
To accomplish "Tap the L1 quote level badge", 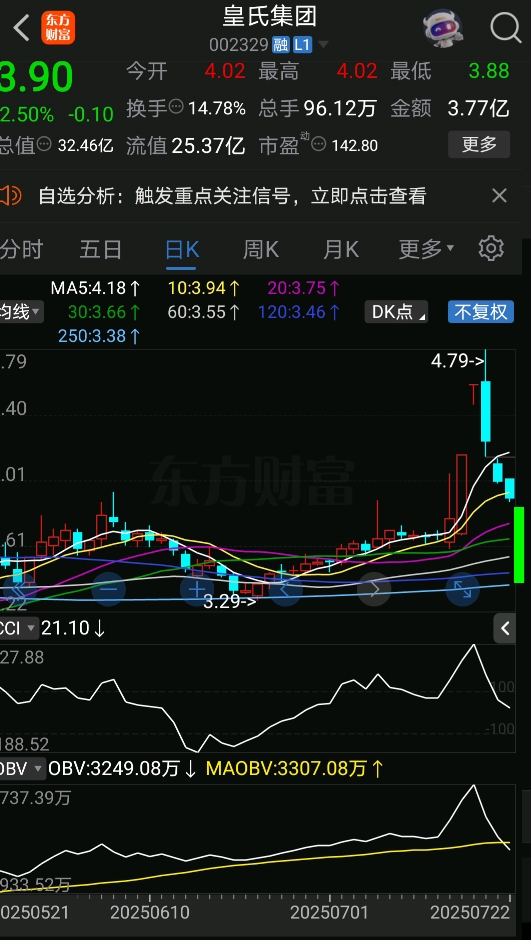I will pyautogui.click(x=303, y=44).
